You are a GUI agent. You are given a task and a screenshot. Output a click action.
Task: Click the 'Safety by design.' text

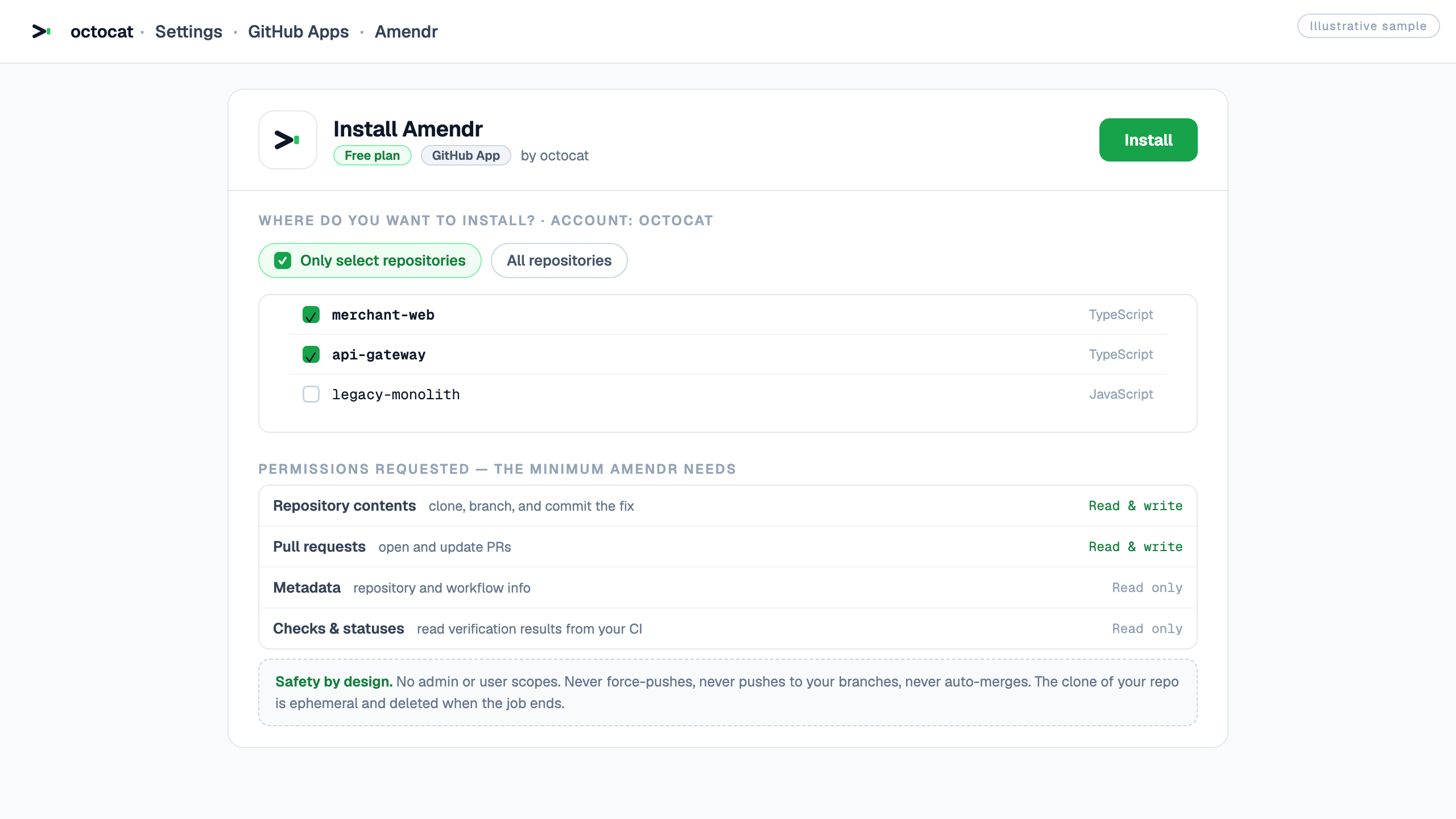[334, 682]
